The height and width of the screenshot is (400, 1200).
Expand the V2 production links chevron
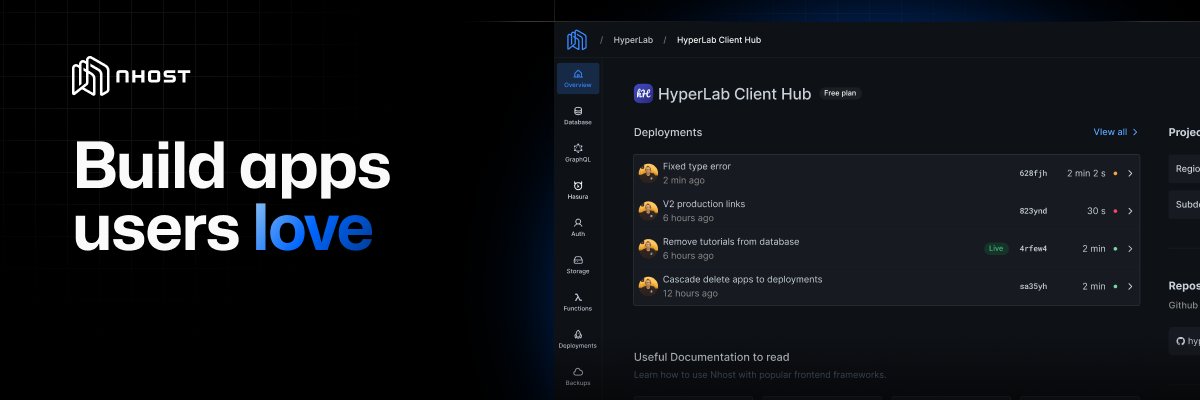point(1130,211)
